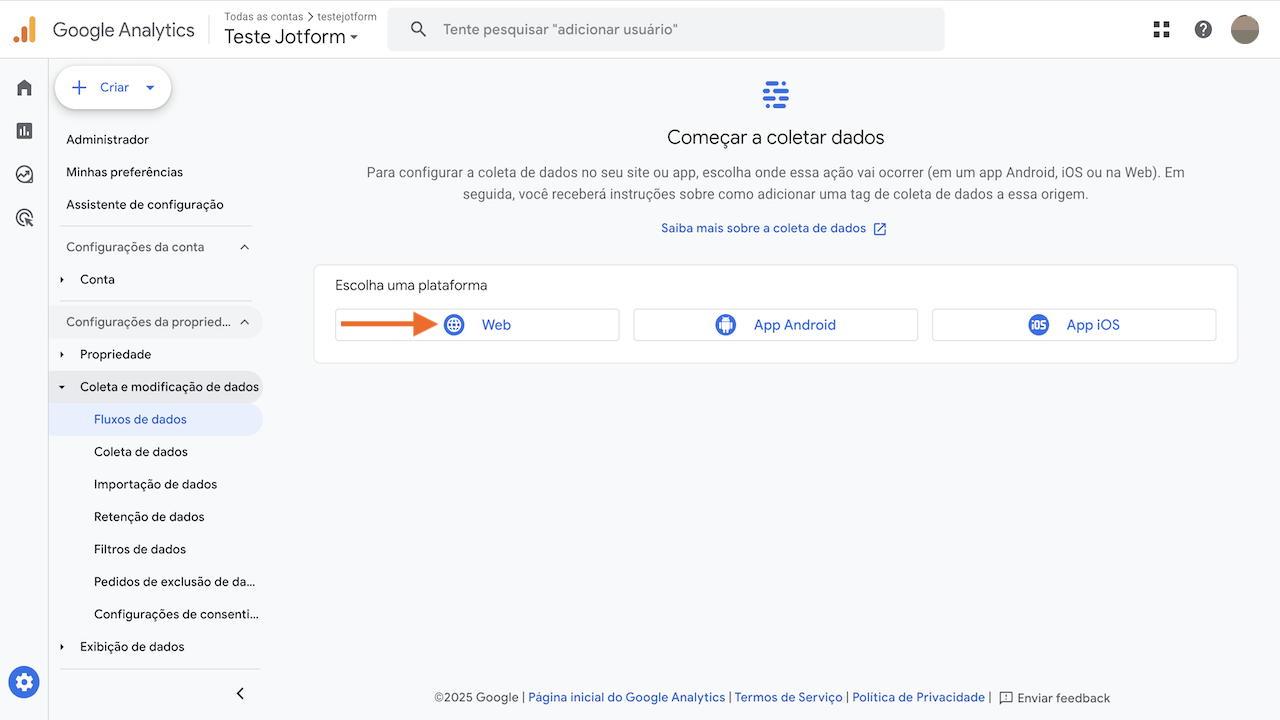Screen dimensions: 1280x720
Task: Choose the Web platform option
Action: [x=477, y=324]
